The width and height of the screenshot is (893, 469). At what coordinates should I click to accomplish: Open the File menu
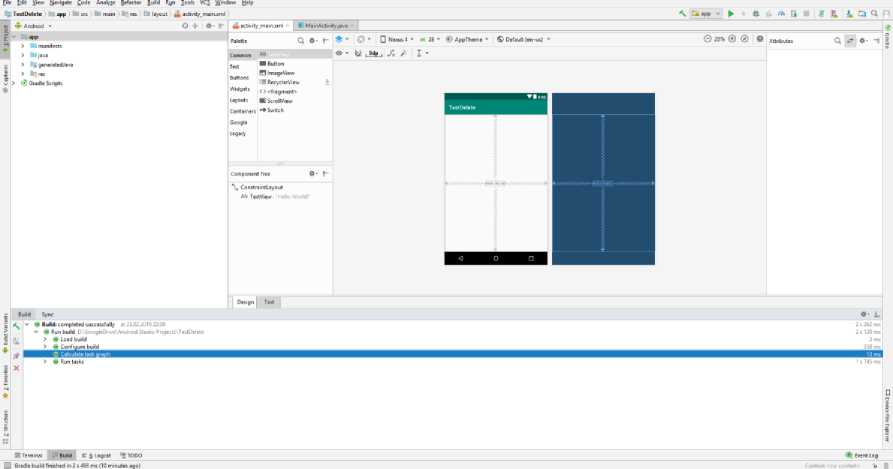coord(7,3)
